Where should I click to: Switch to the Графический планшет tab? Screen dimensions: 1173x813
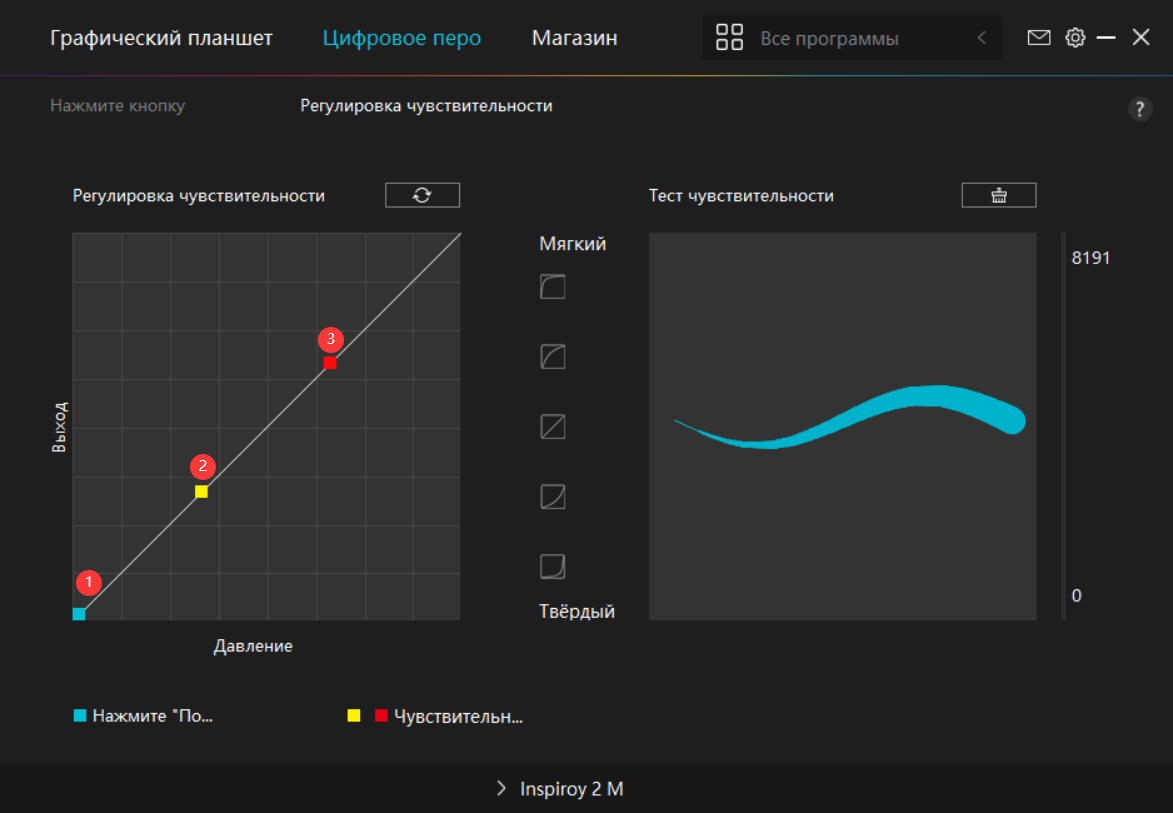161,38
